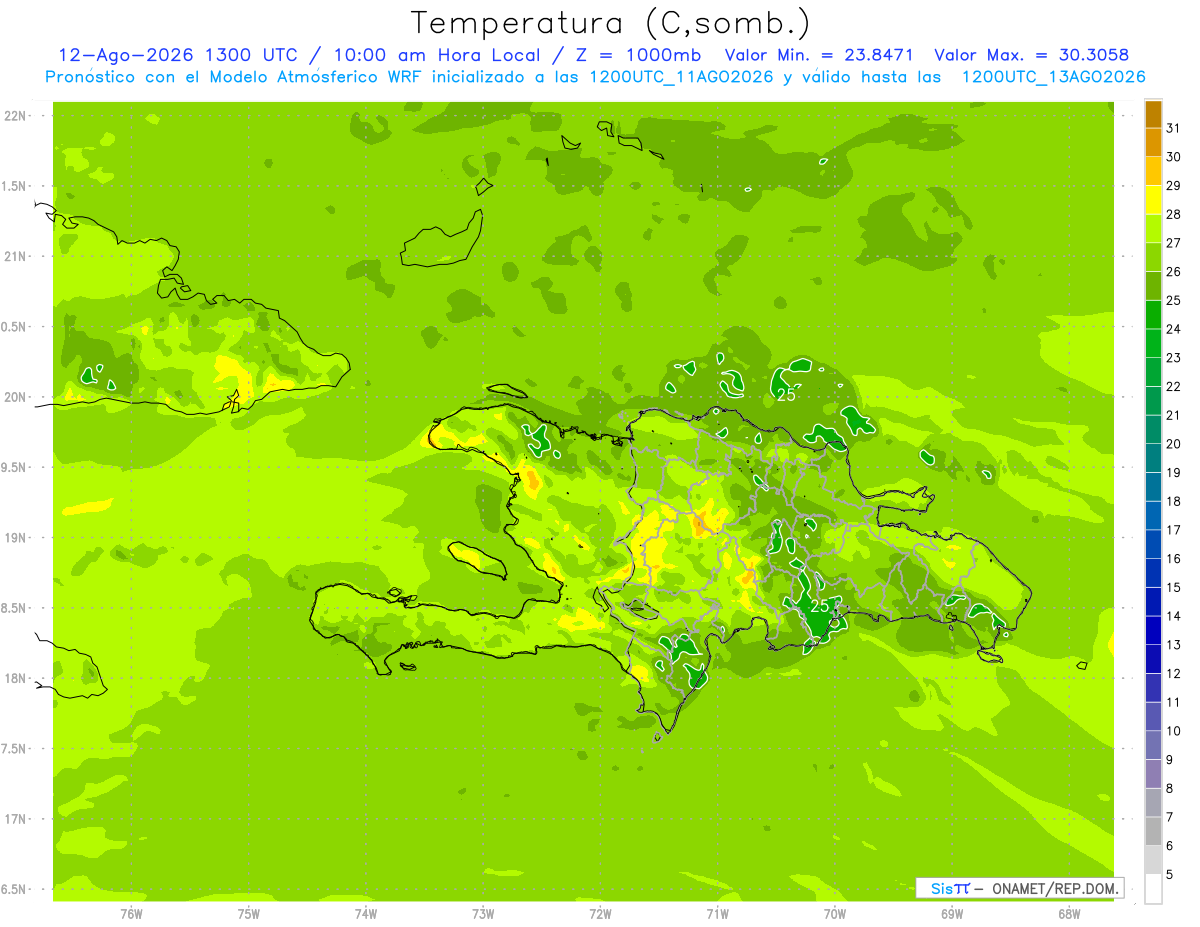Click the "25" contour label on the southern coast
1200x927 pixels.
820,606
